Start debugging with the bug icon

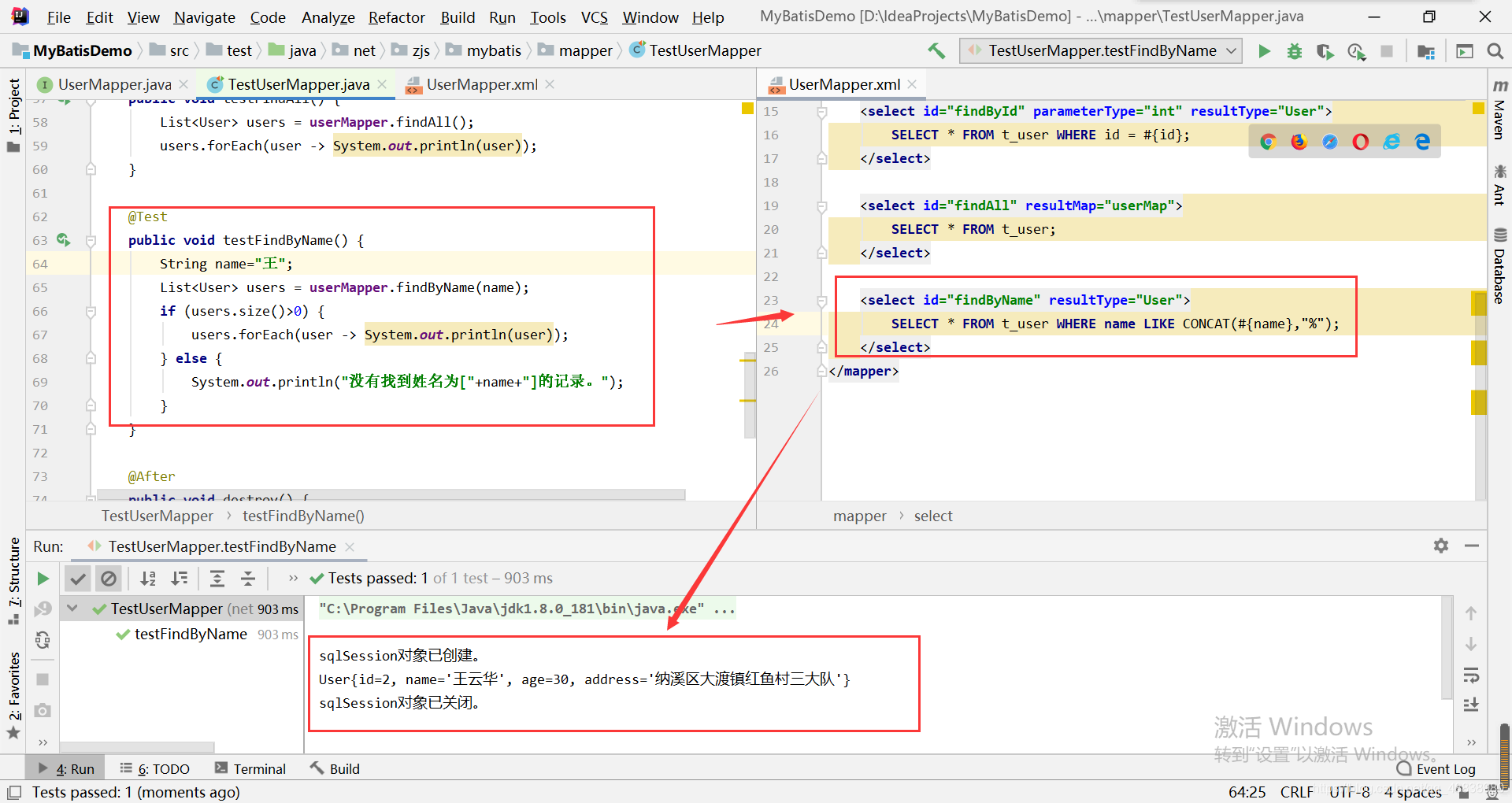[x=1295, y=51]
